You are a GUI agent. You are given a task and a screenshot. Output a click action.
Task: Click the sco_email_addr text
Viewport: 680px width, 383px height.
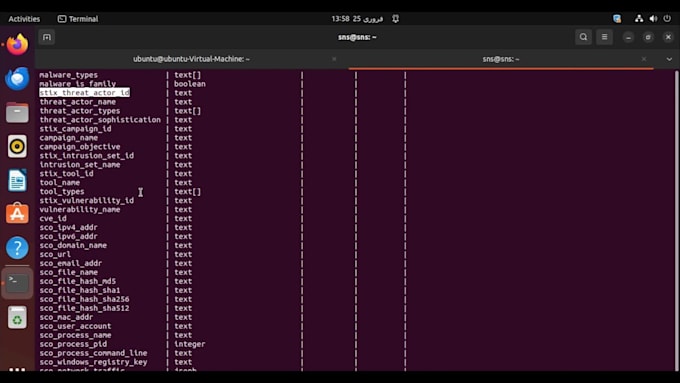(x=71, y=263)
